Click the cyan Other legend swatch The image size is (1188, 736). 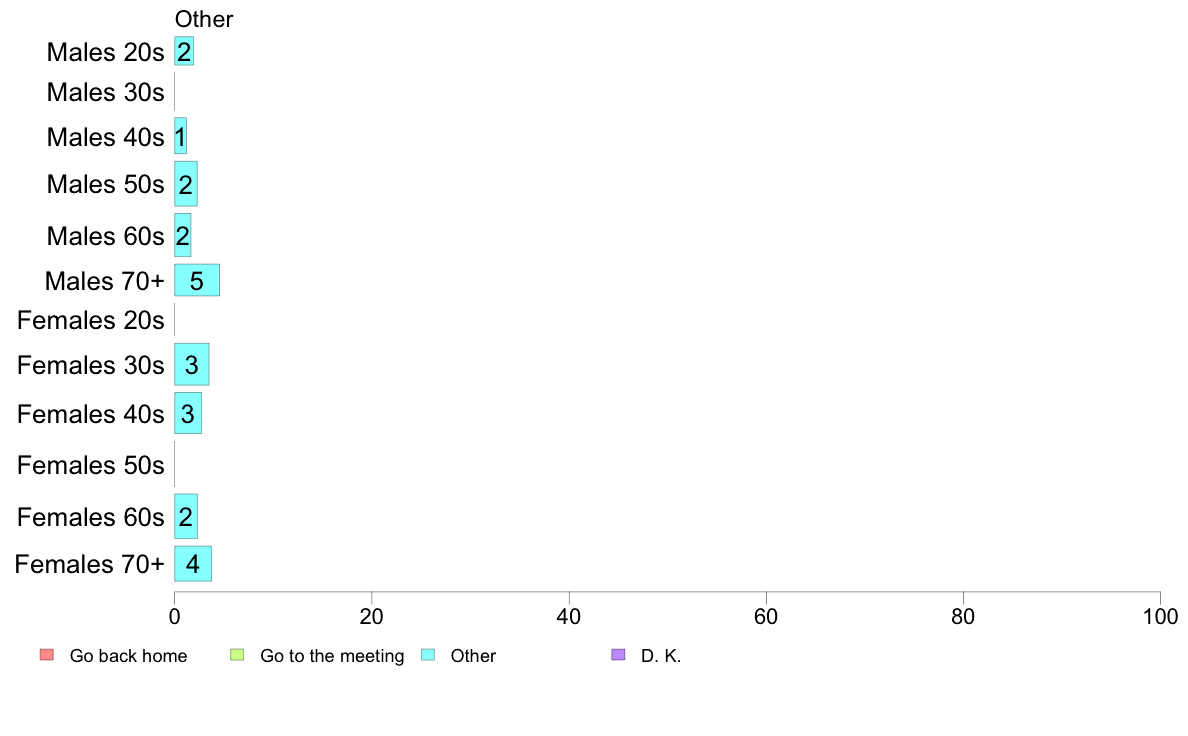click(x=428, y=655)
